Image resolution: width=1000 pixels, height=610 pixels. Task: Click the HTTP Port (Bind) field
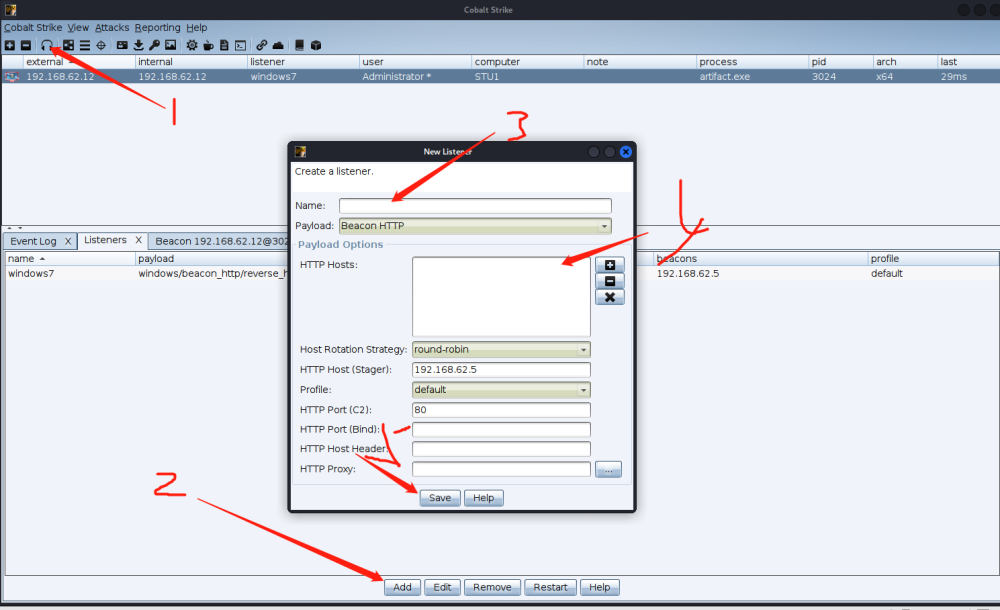(x=501, y=429)
